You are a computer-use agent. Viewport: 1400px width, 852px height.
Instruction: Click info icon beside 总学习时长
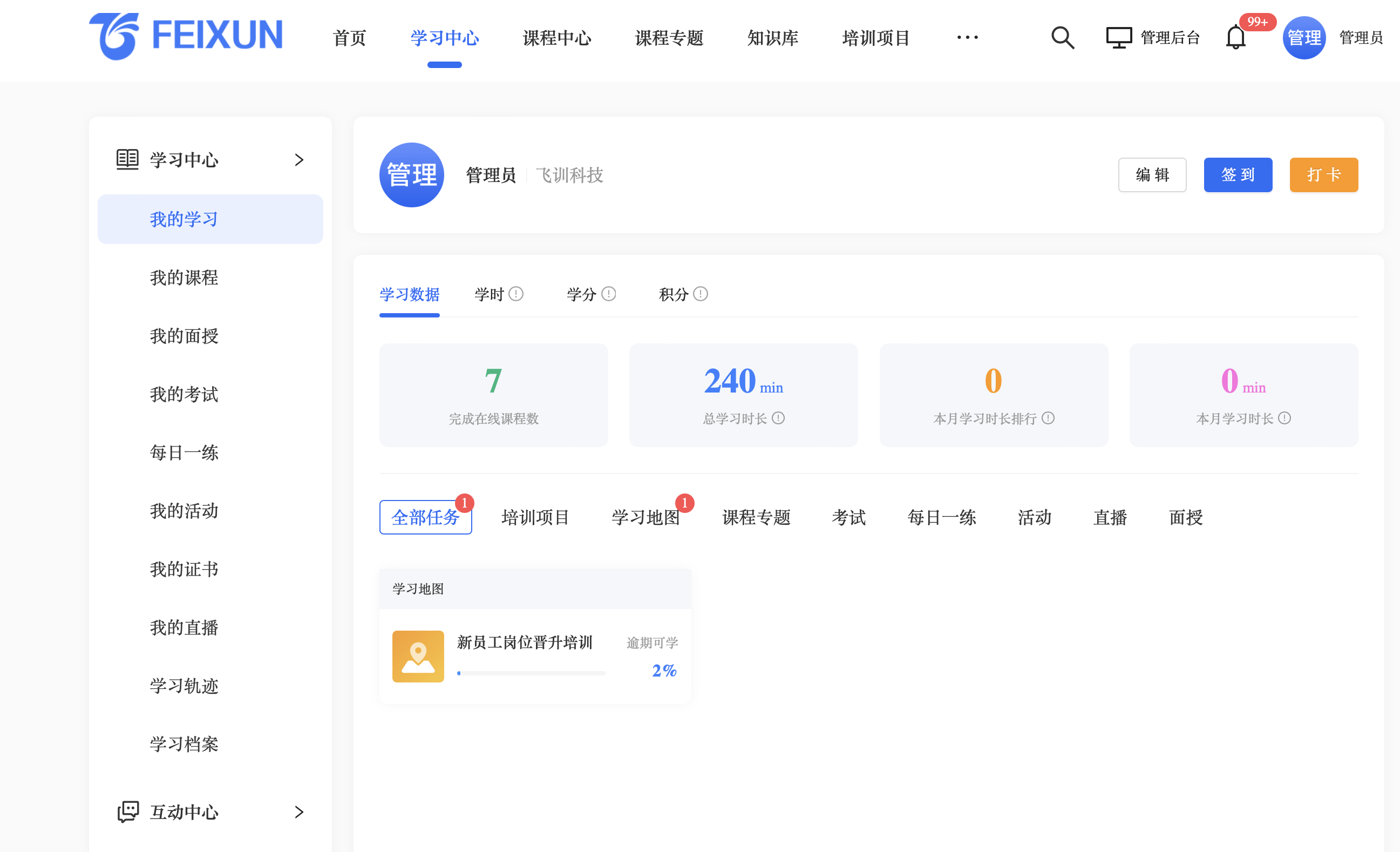778,418
